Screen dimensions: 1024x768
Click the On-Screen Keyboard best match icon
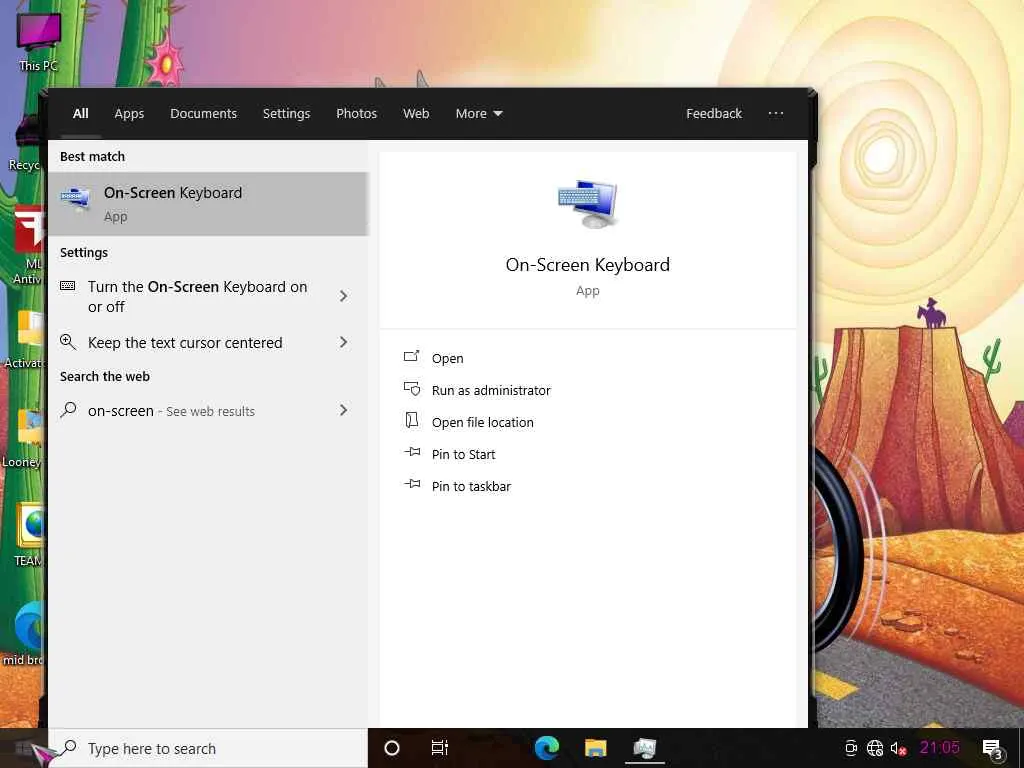(x=76, y=198)
